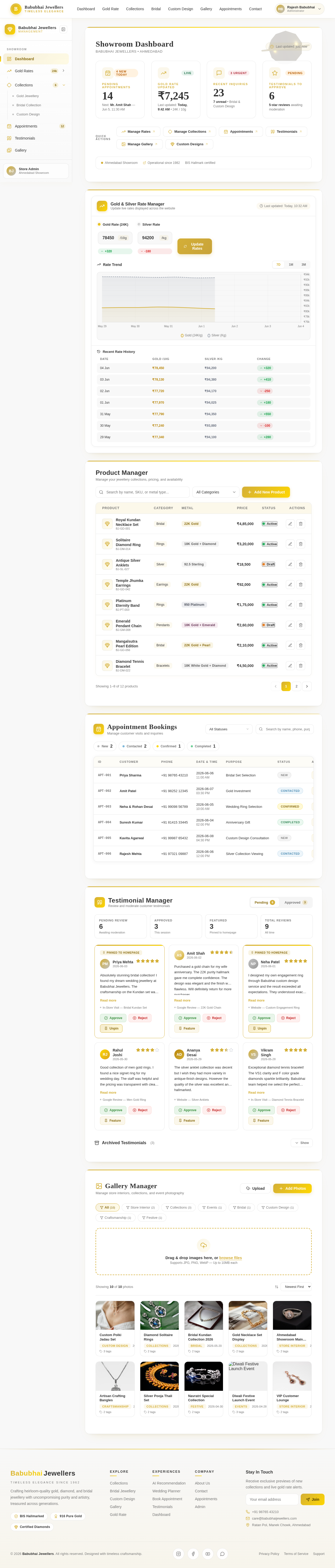Toggle Draft status for Antique Silver Anklets
The width and height of the screenshot is (335, 1568).
coord(269,564)
